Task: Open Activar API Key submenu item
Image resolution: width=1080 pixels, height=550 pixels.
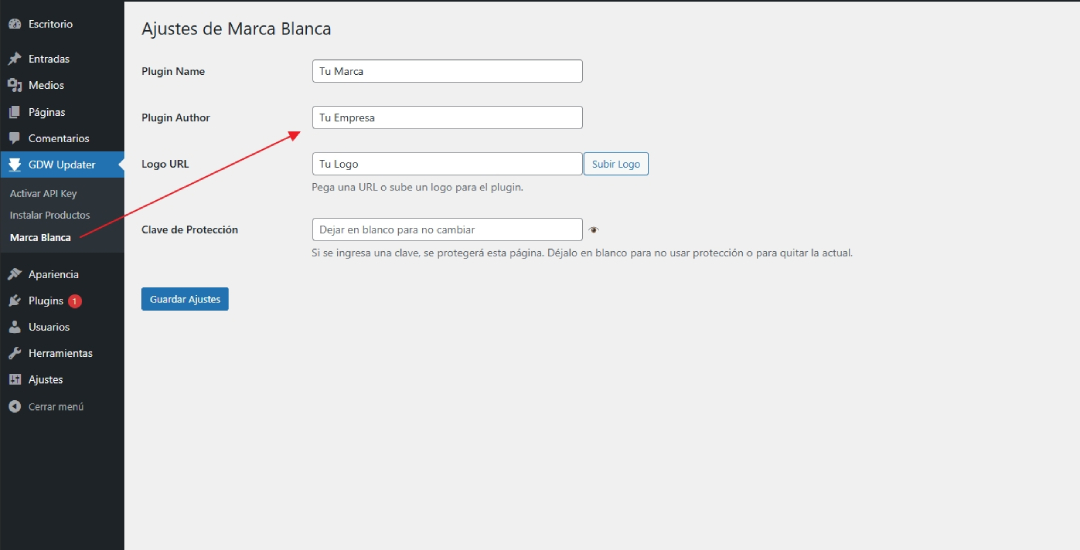Action: (43, 193)
